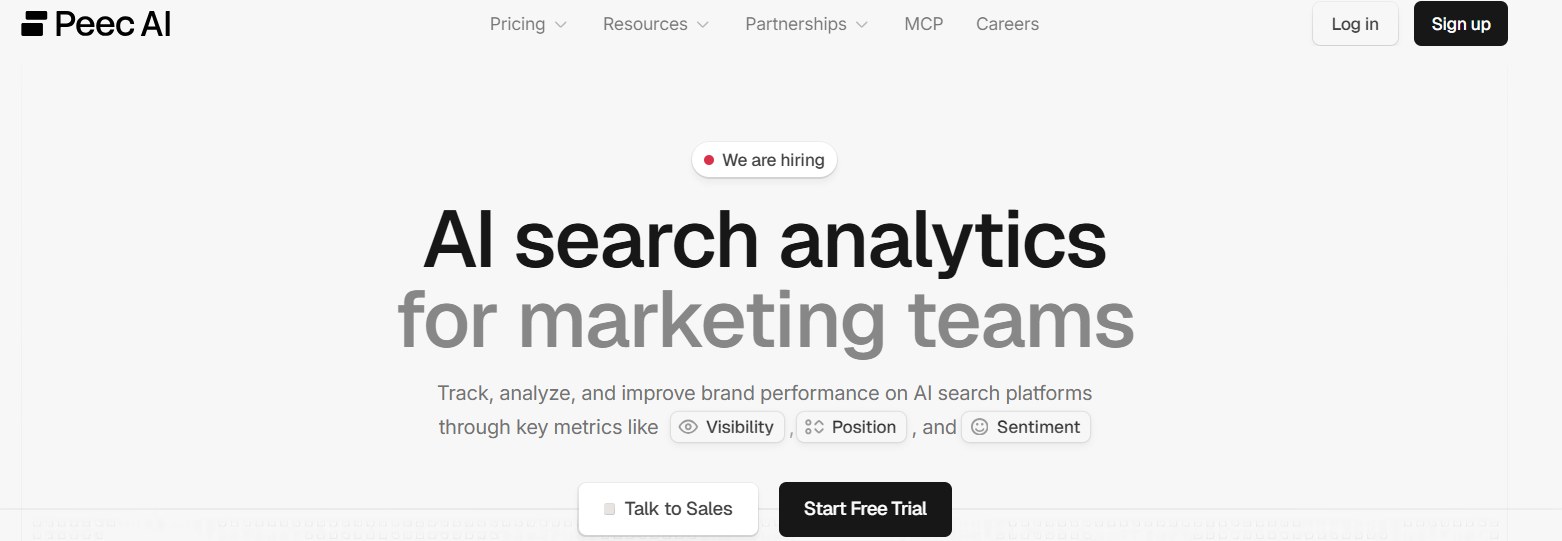This screenshot has height=541, width=1562.
Task: Click the Position metric icon
Action: 814,427
